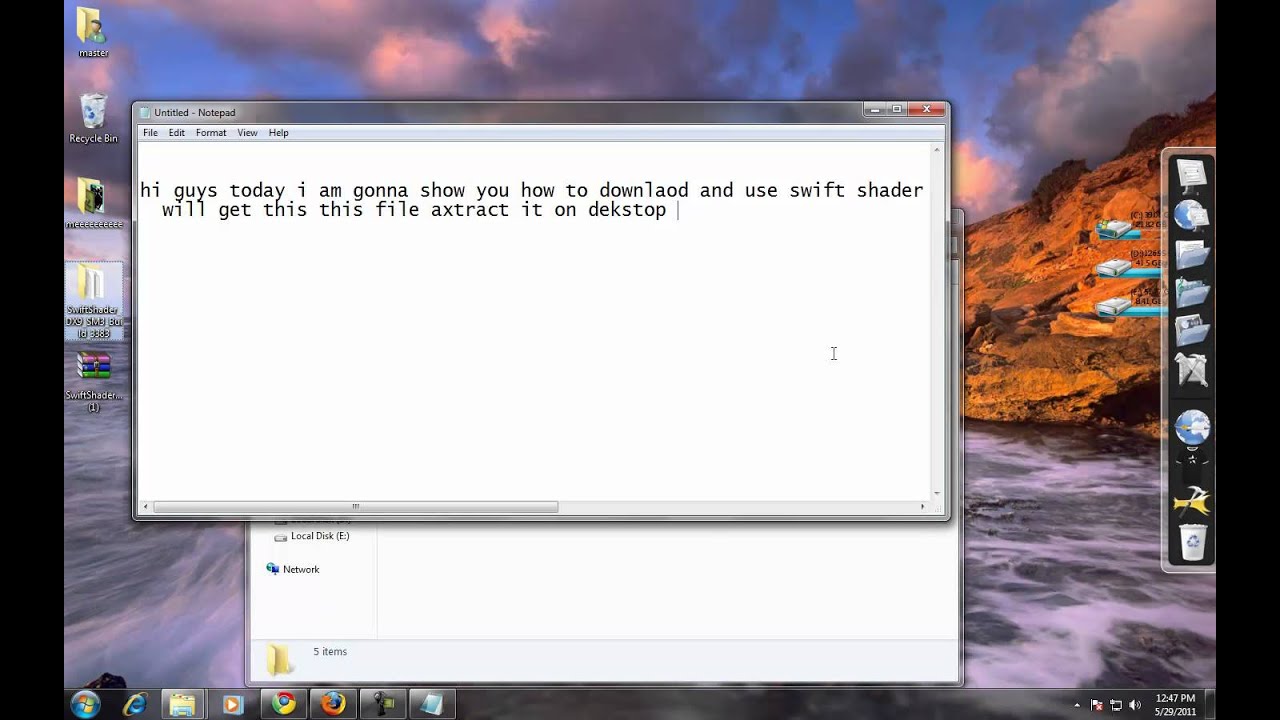Switch to the Notepad taskbar button

(432, 705)
